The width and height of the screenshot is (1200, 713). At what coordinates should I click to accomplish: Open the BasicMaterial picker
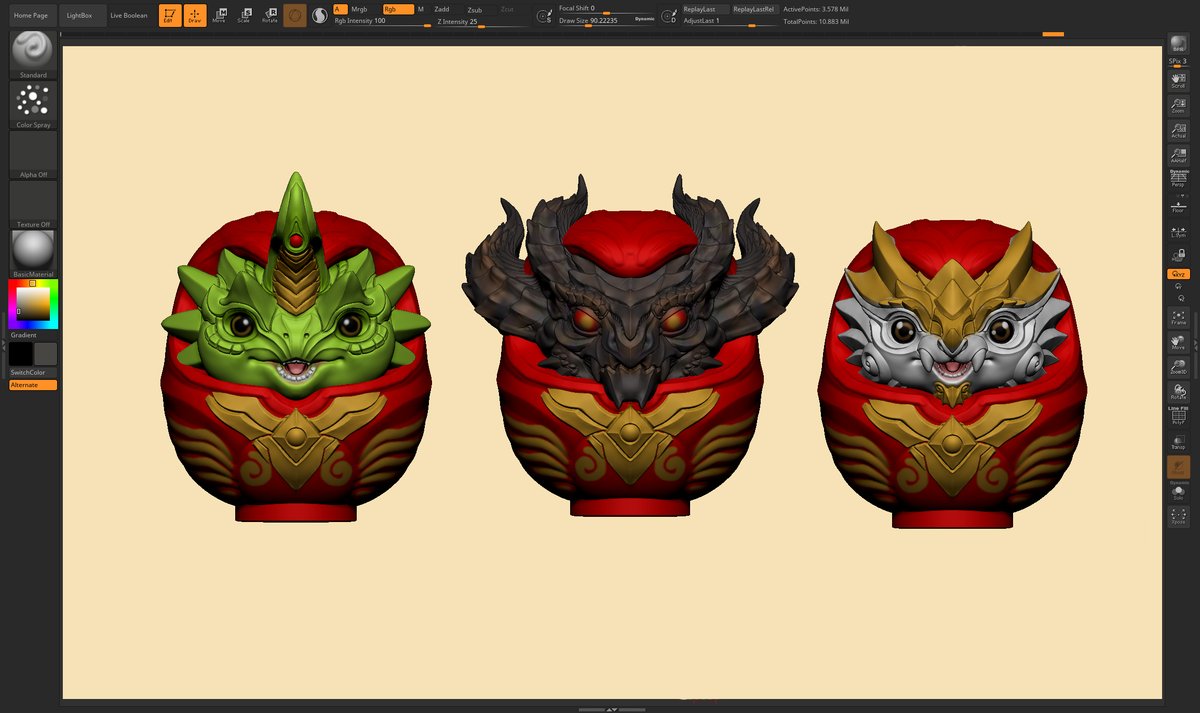[x=33, y=248]
